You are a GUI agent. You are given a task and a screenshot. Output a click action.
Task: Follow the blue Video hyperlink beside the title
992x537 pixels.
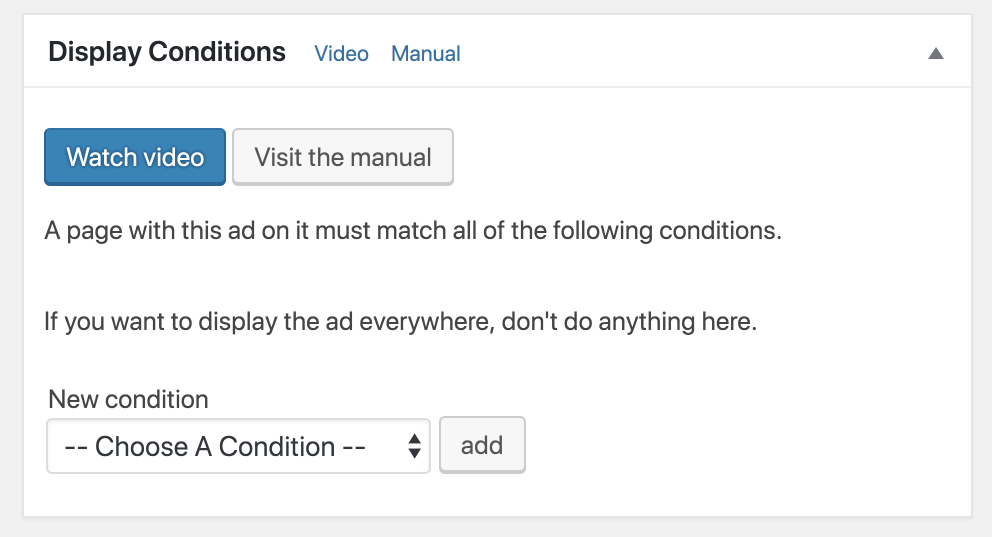[x=341, y=54]
